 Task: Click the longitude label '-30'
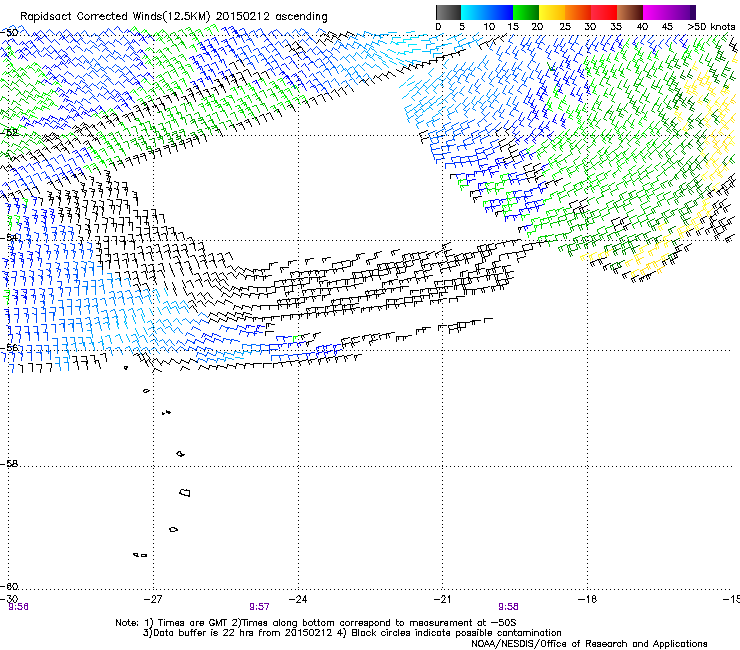click(x=9, y=599)
